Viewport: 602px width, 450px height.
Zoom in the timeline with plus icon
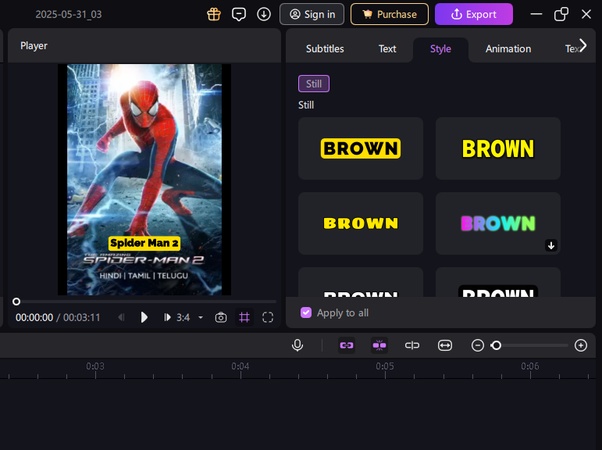coord(580,345)
